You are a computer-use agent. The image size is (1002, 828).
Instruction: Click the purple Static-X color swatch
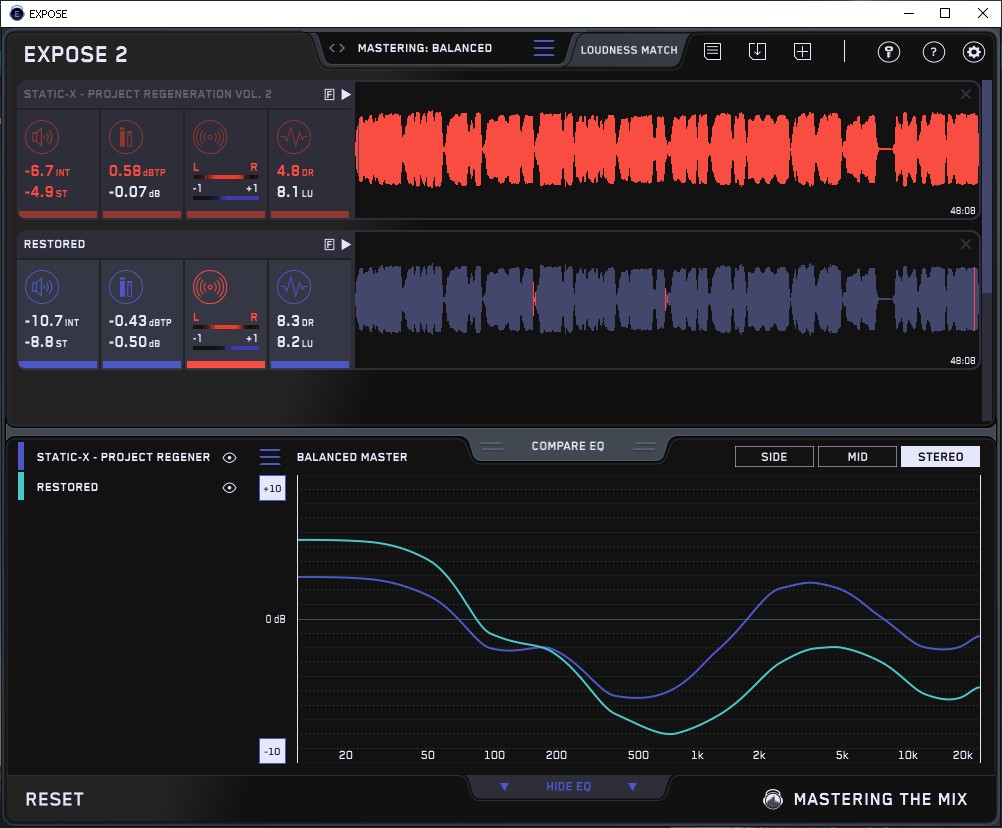pyautogui.click(x=21, y=456)
